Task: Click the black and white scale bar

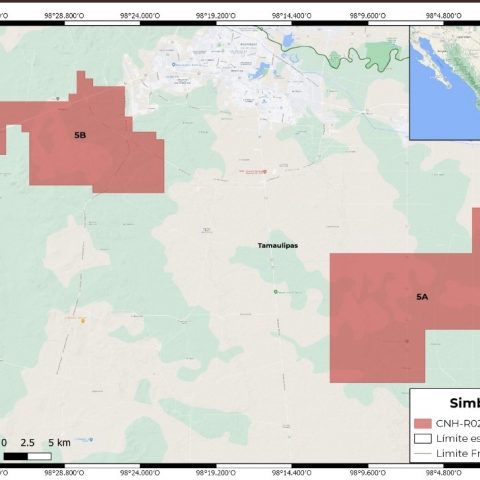Action: (x=28, y=456)
